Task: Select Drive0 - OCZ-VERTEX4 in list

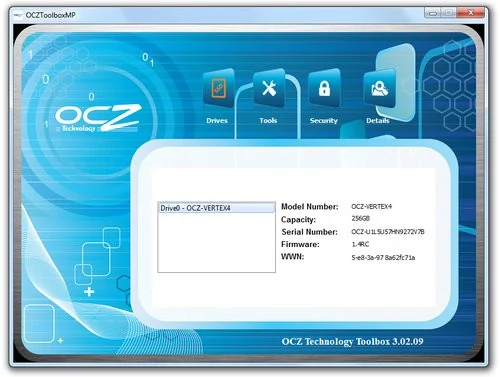Action: pyautogui.click(x=217, y=208)
